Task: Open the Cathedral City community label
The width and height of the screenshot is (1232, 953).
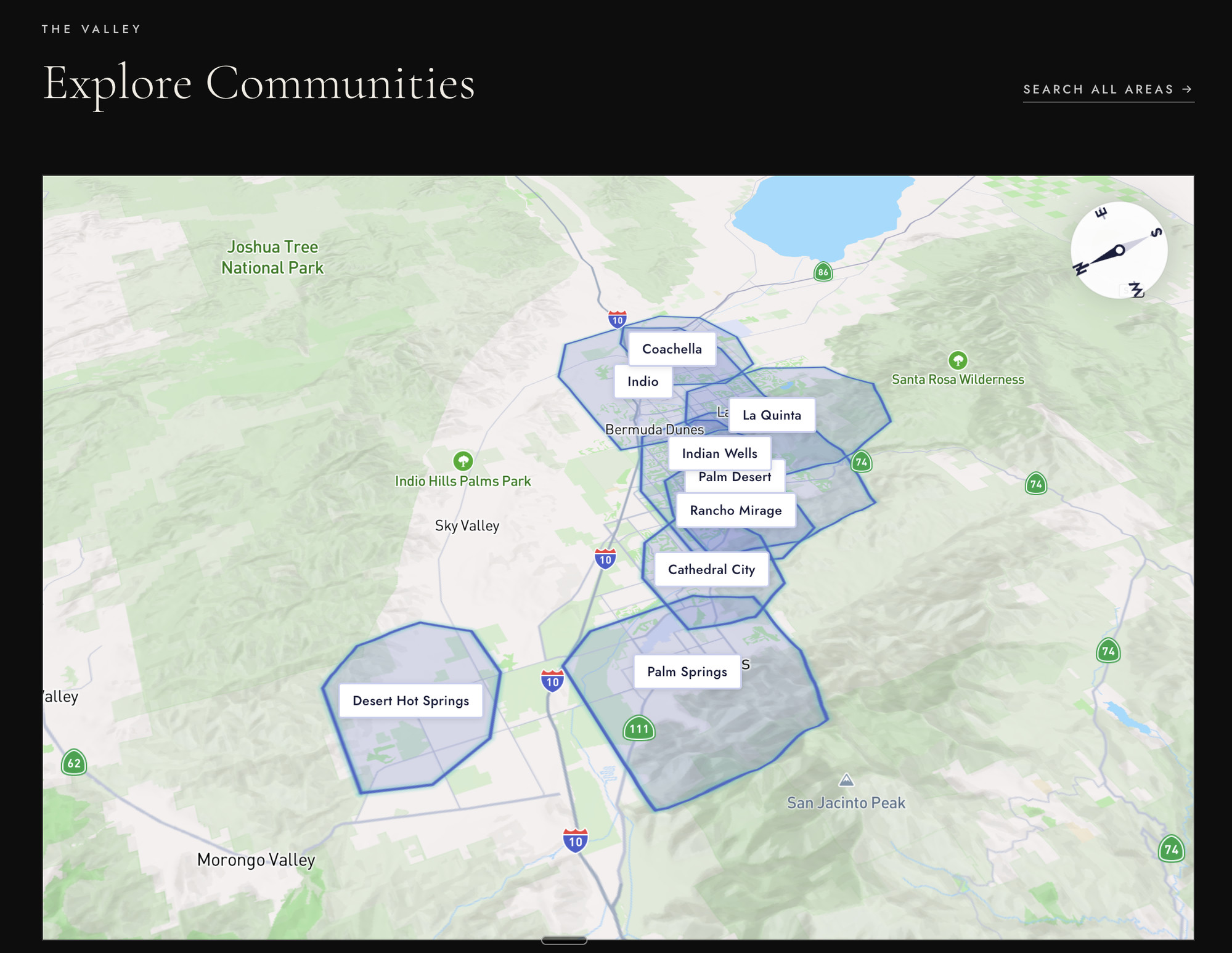Action: click(711, 569)
